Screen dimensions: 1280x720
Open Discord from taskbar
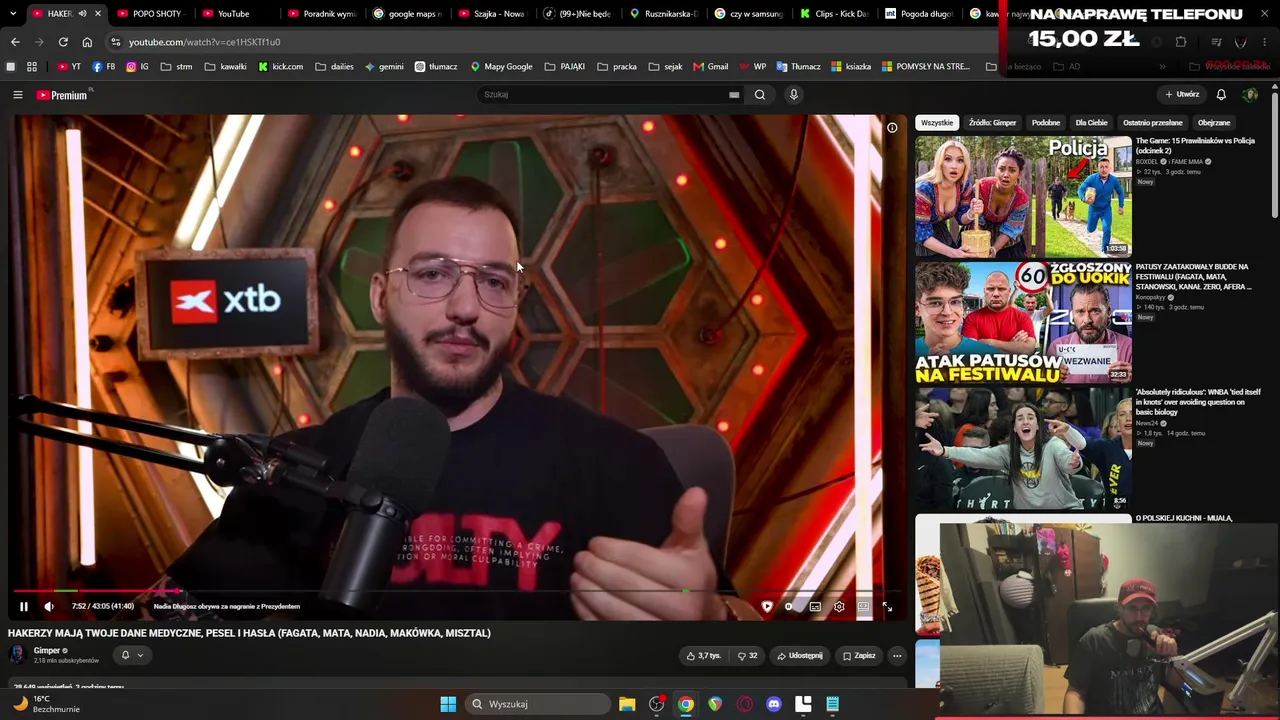point(773,704)
